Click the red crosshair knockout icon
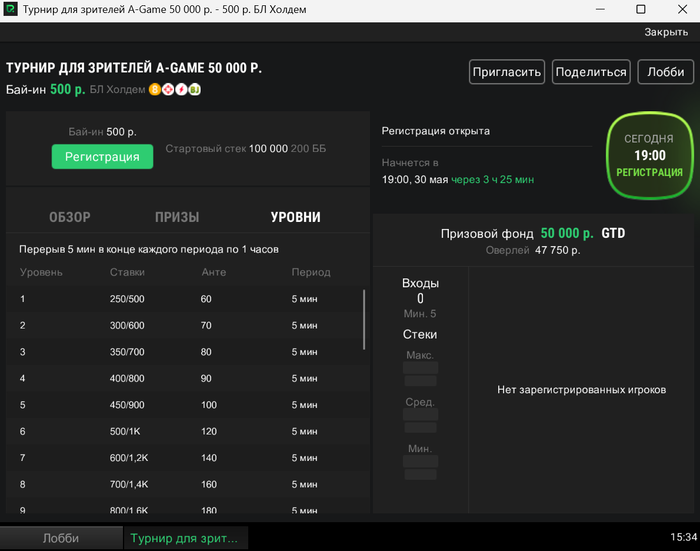Viewport: 700px width, 551px height. pos(168,89)
